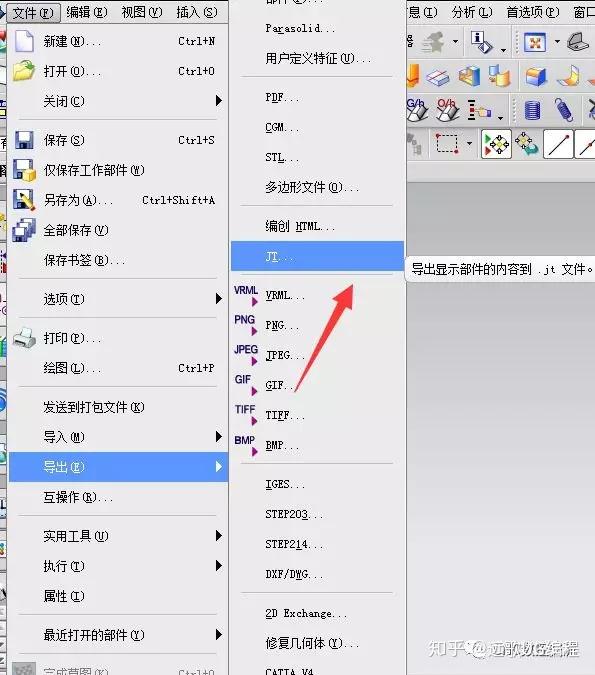Click the Save Work Part Only icon
Image resolution: width=595 pixels, height=675 pixels.
(x=24, y=170)
